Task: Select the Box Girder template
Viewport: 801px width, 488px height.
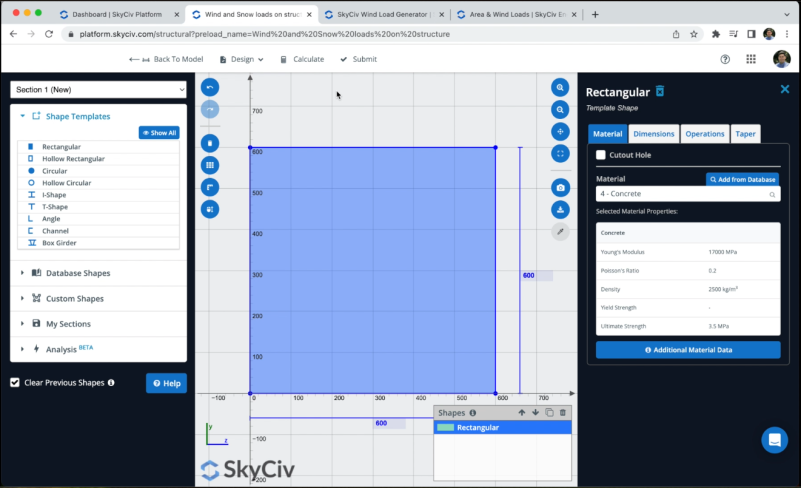Action: pos(98,243)
